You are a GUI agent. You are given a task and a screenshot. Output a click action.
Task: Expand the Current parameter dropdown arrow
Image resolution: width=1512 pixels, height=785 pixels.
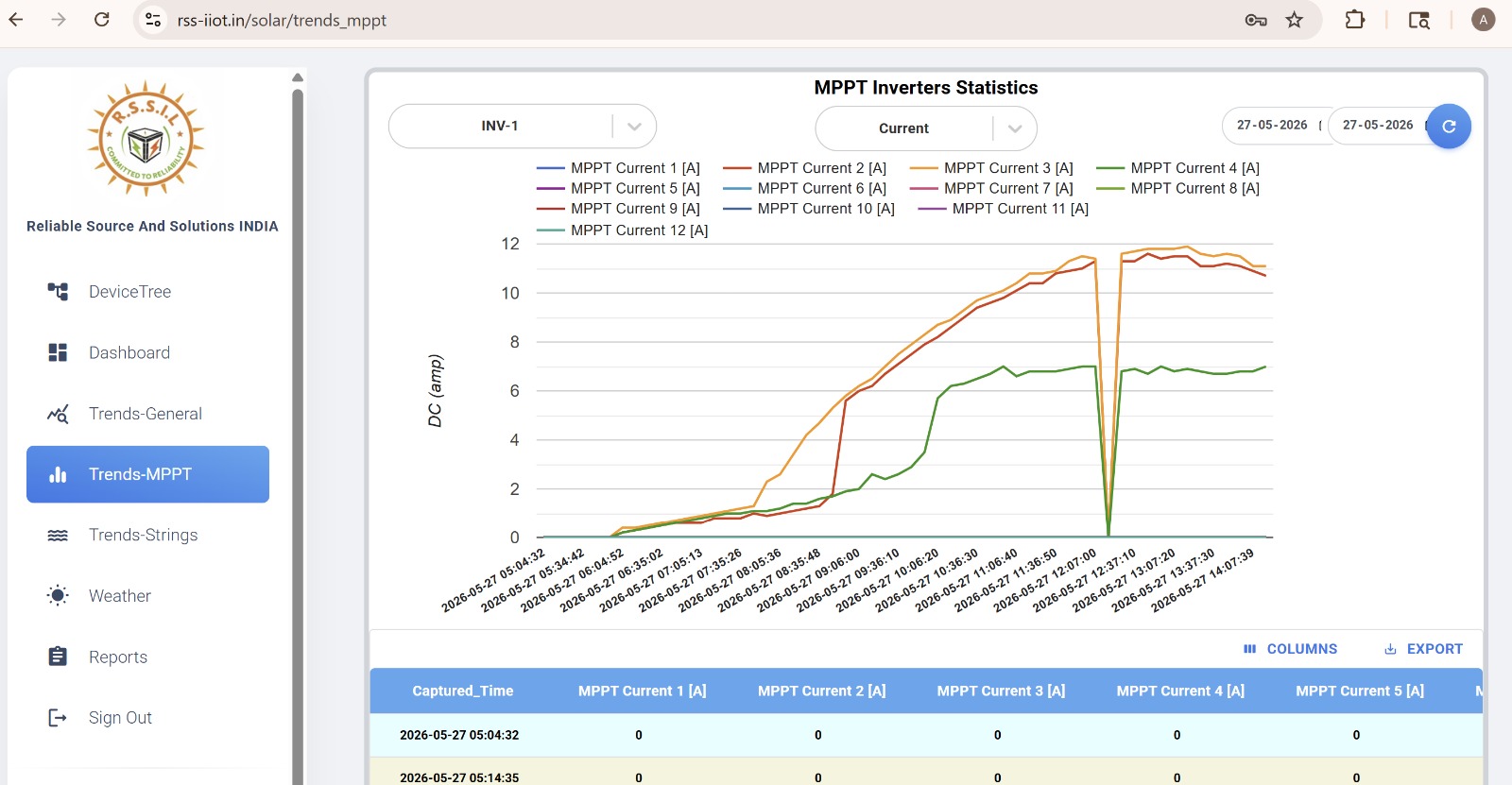(x=1015, y=128)
